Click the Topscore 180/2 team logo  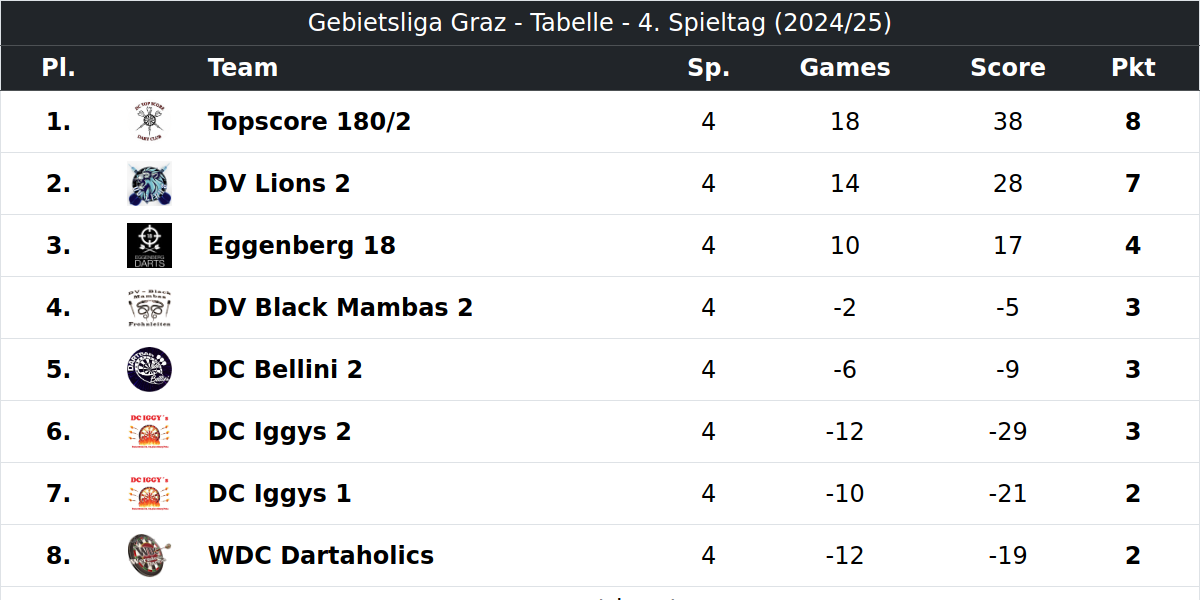149,122
